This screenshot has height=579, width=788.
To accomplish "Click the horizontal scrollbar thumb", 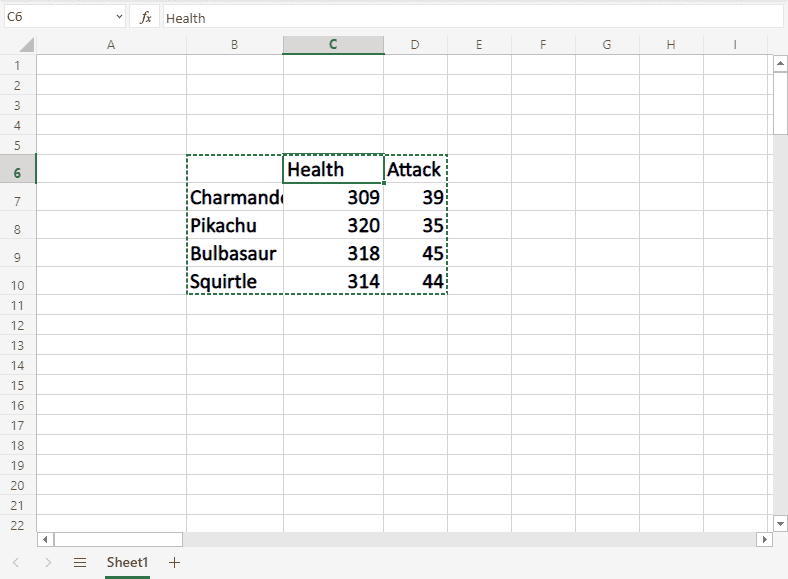I will click(118, 539).
